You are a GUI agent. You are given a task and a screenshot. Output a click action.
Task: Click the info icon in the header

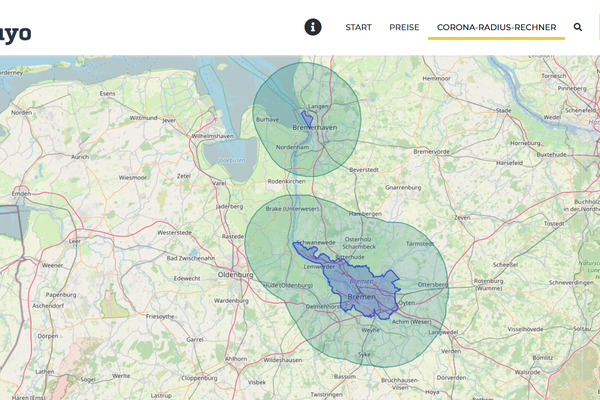[313, 27]
